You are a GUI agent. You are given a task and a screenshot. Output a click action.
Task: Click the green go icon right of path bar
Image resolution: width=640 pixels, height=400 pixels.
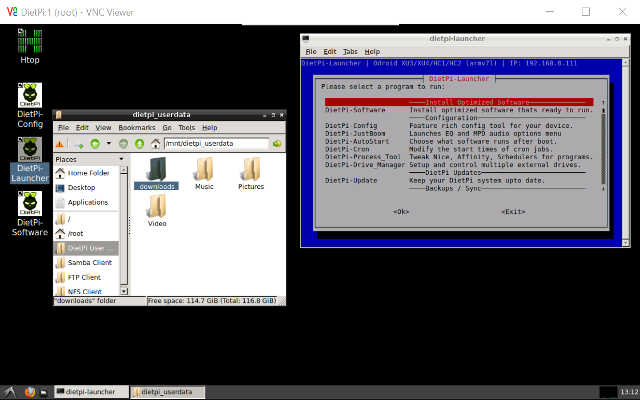click(x=277, y=144)
